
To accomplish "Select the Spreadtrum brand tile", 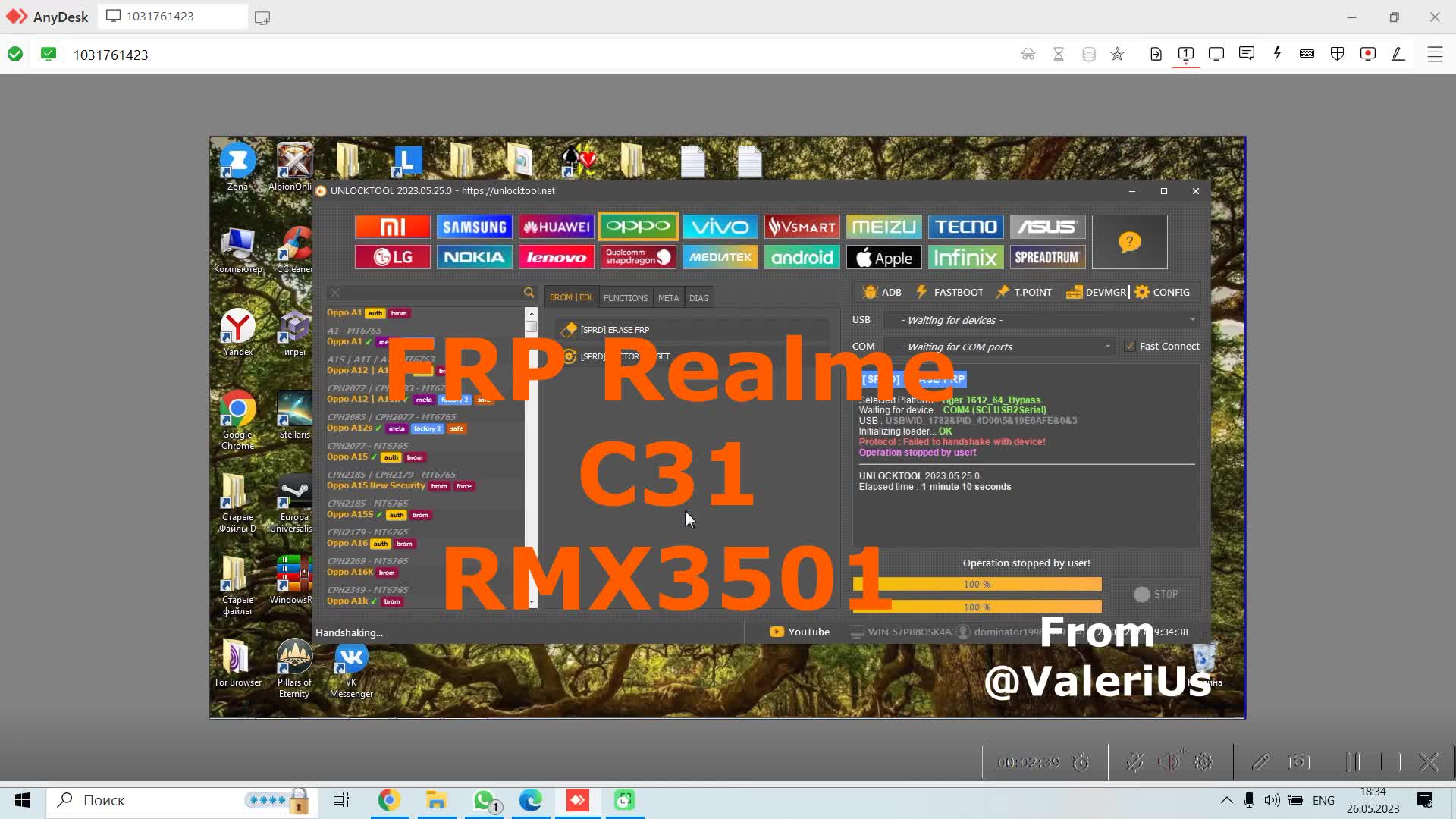I will 1047,257.
